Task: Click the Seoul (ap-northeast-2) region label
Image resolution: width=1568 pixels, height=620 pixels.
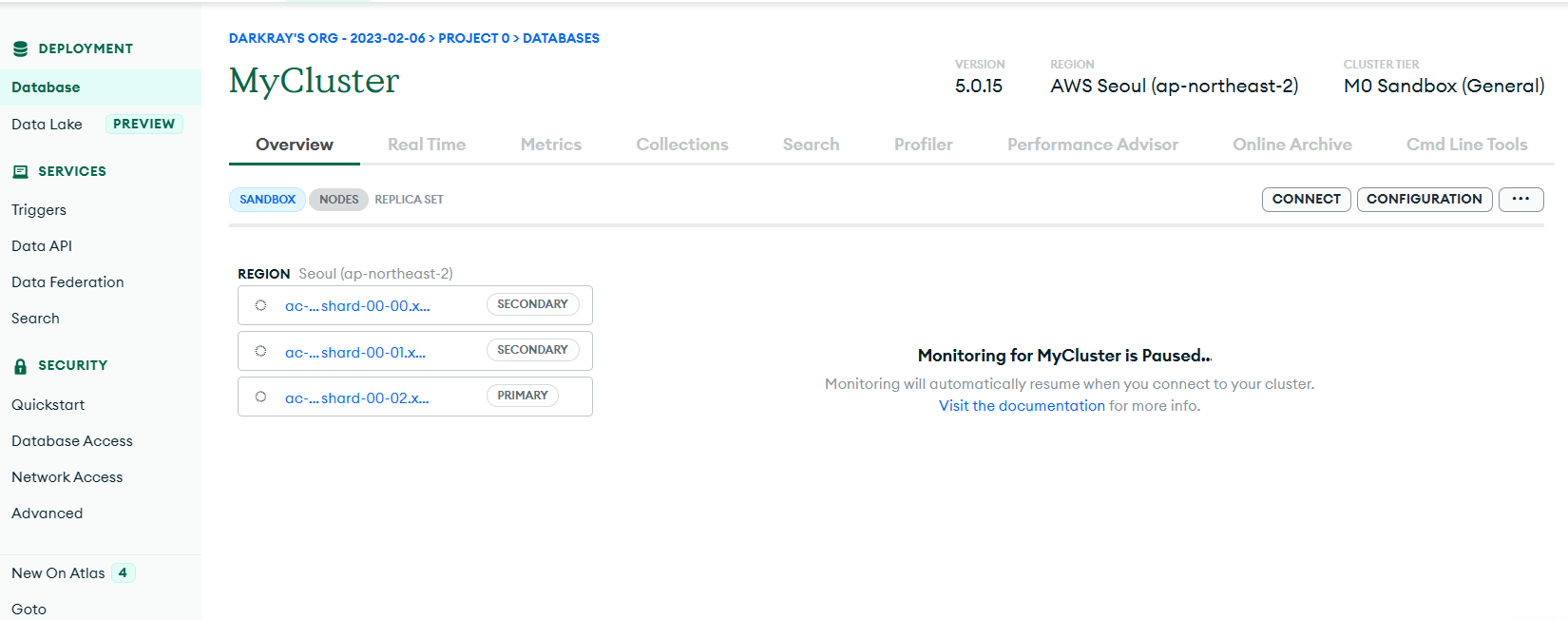Action: 375,274
